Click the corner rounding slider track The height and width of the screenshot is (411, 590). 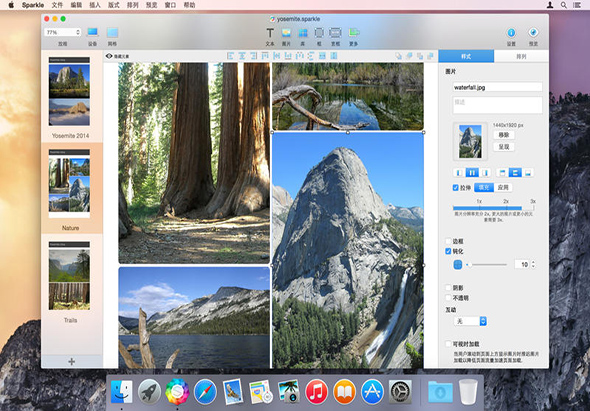click(x=486, y=265)
